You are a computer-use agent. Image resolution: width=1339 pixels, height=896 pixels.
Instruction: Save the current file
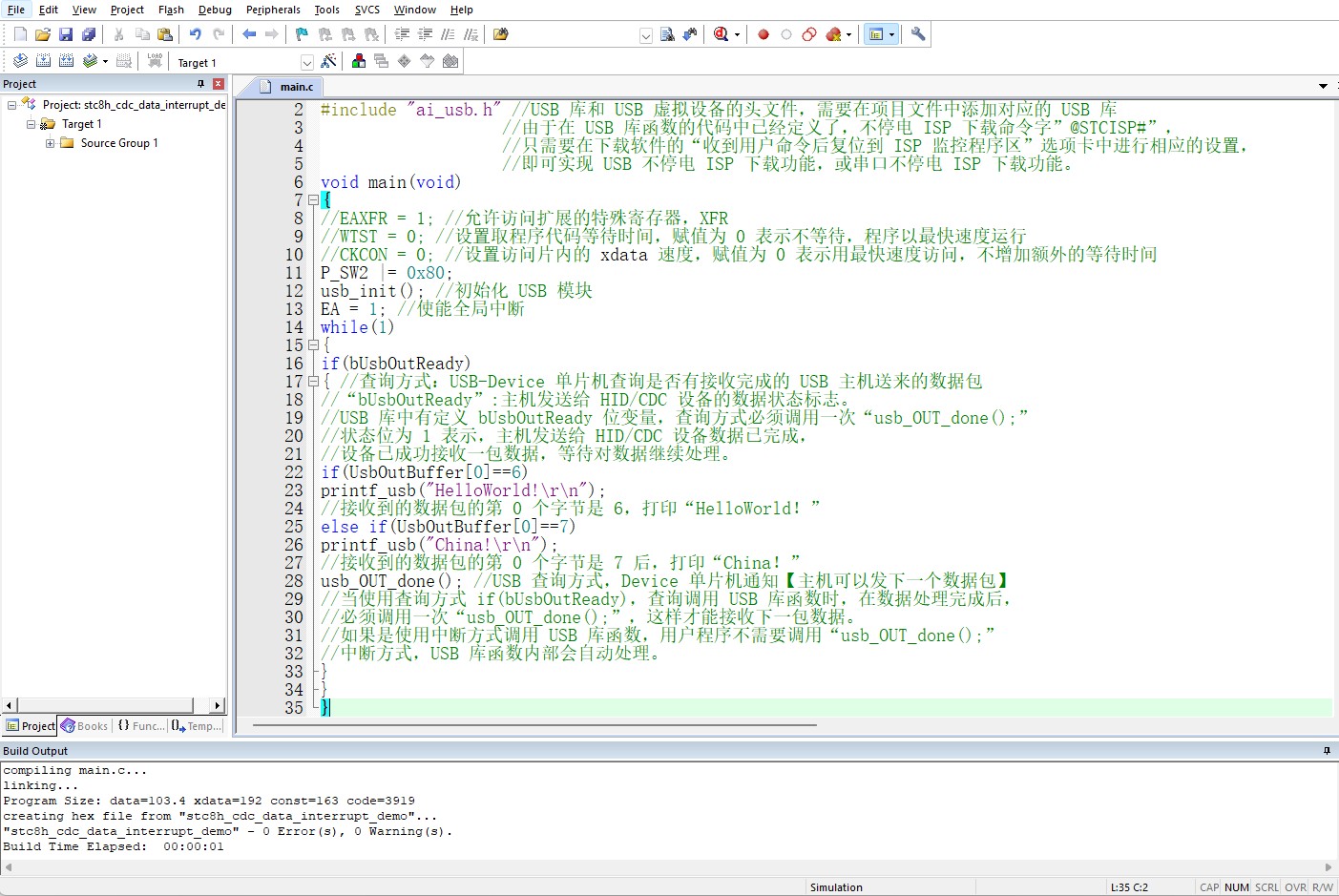(66, 34)
